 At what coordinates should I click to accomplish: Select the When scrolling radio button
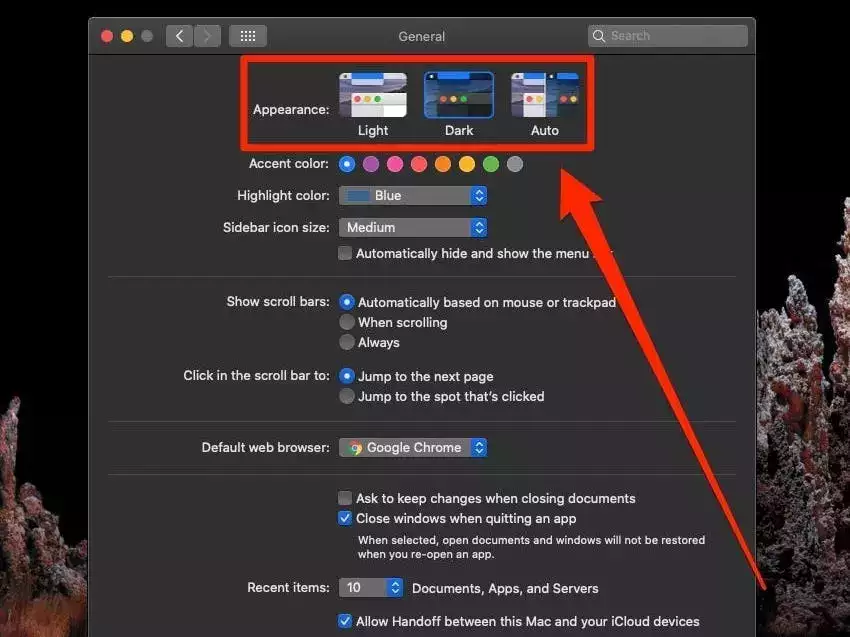click(347, 322)
